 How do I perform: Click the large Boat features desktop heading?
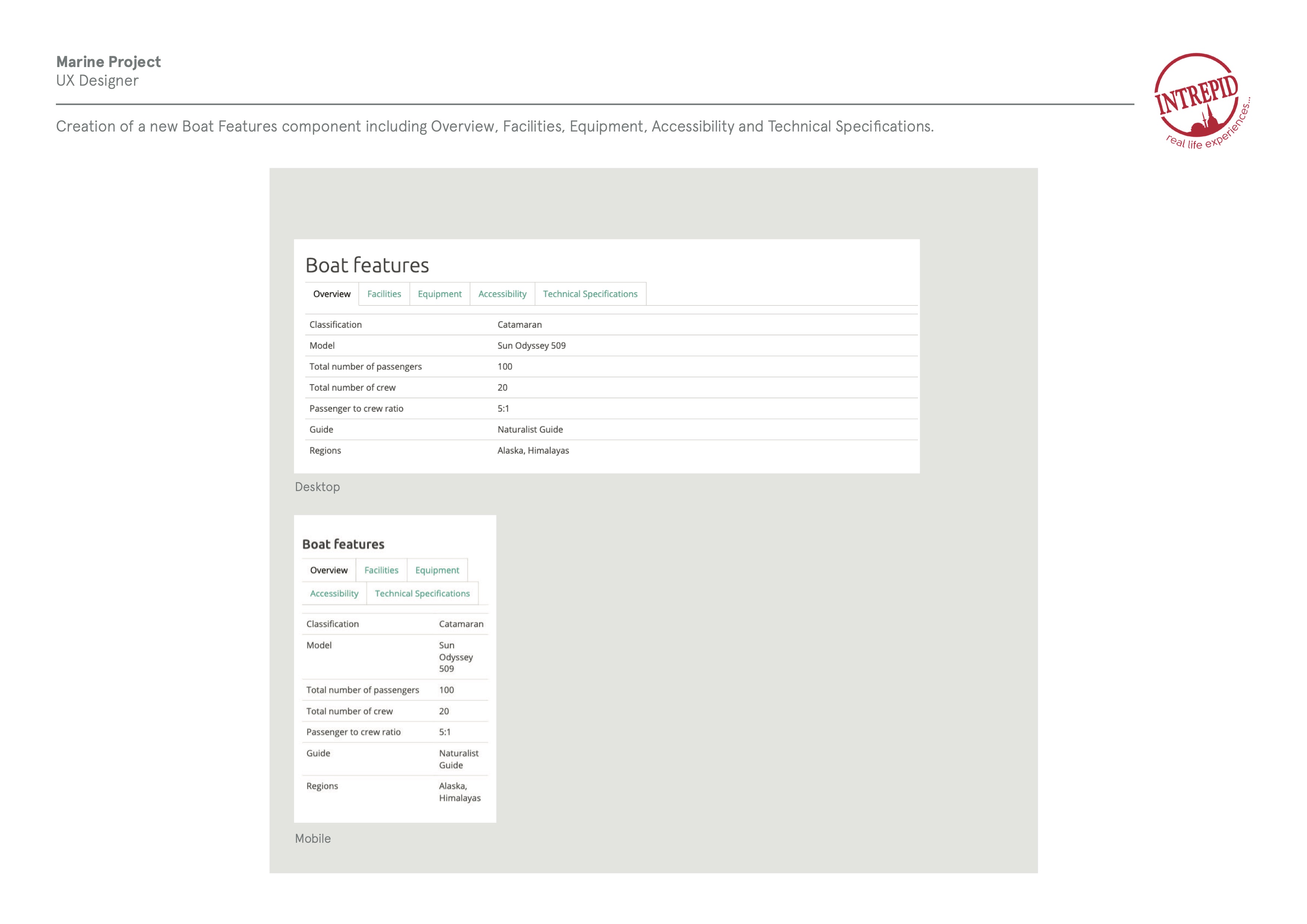pos(367,266)
